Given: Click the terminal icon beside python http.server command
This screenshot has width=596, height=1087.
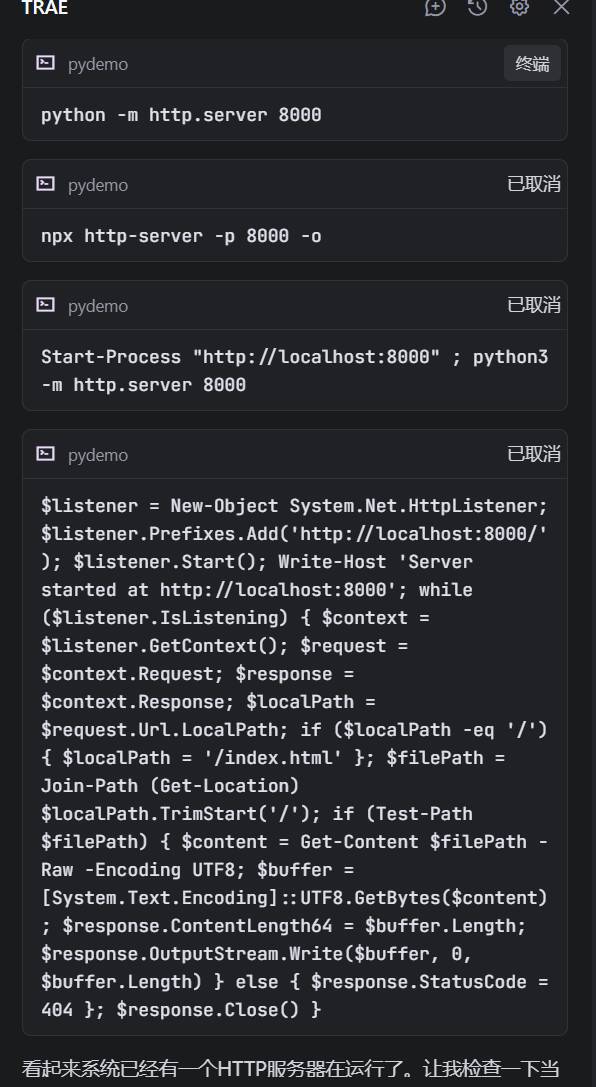Looking at the screenshot, I should tap(46, 63).
